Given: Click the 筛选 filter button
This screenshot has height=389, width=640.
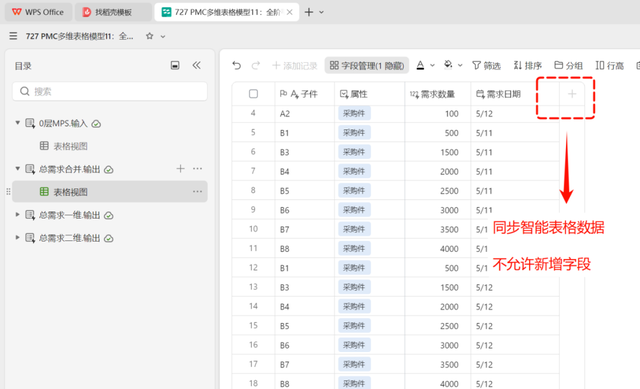Looking at the screenshot, I should pyautogui.click(x=487, y=65).
